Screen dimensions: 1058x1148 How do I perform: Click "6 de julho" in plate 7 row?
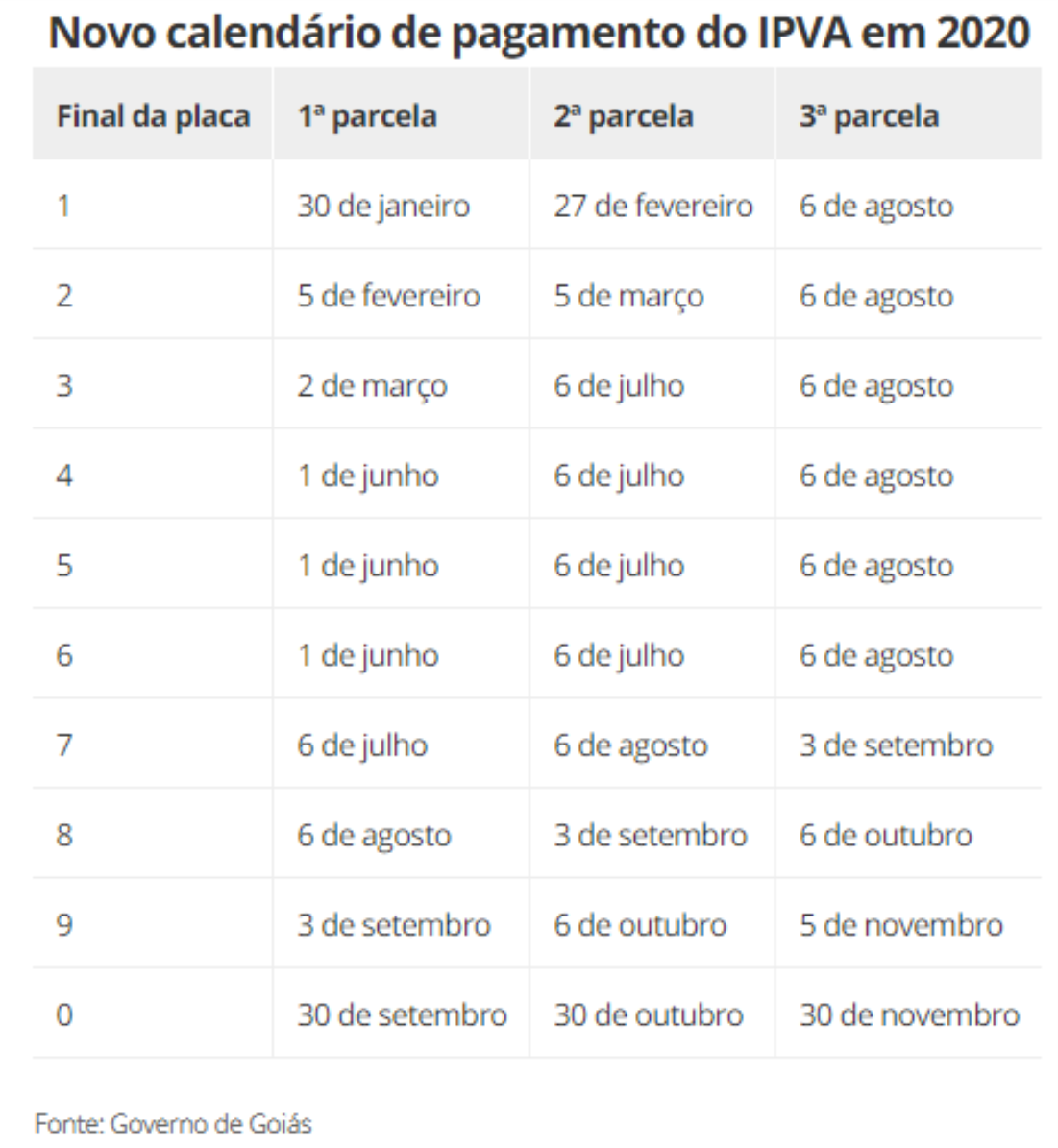point(362,745)
